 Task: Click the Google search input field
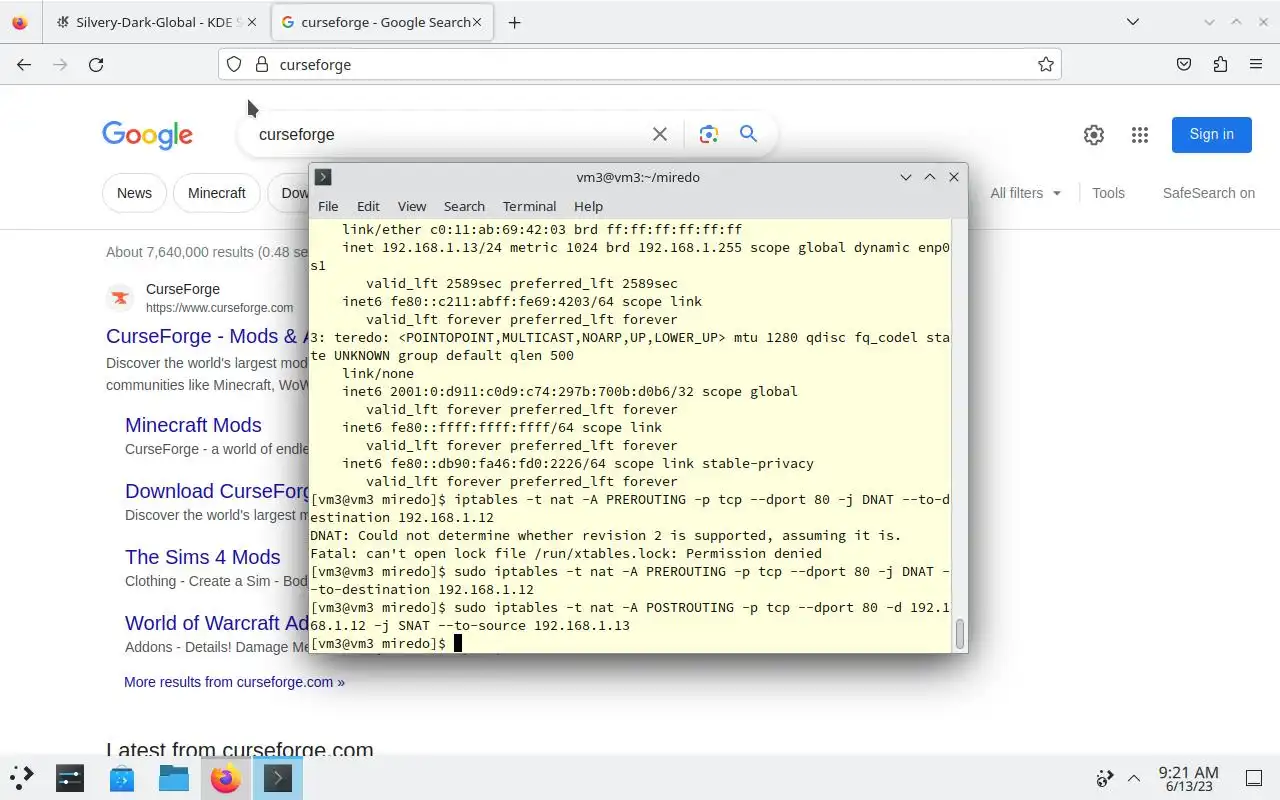pos(450,134)
